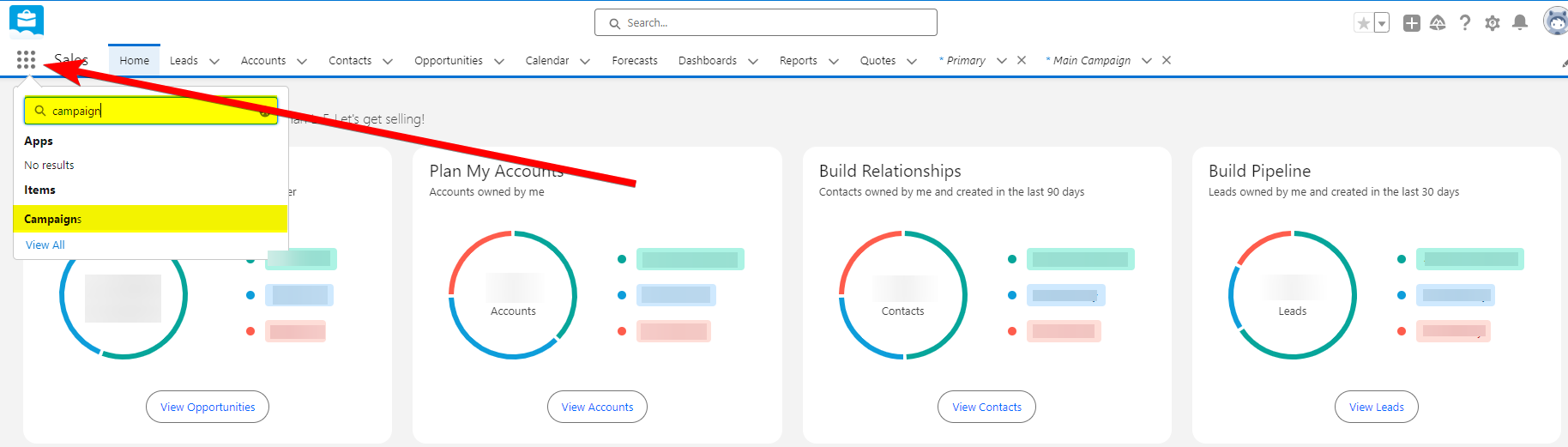The width and height of the screenshot is (1568, 447).
Task: Expand the Dashboards tab chevron menu
Action: [753, 61]
